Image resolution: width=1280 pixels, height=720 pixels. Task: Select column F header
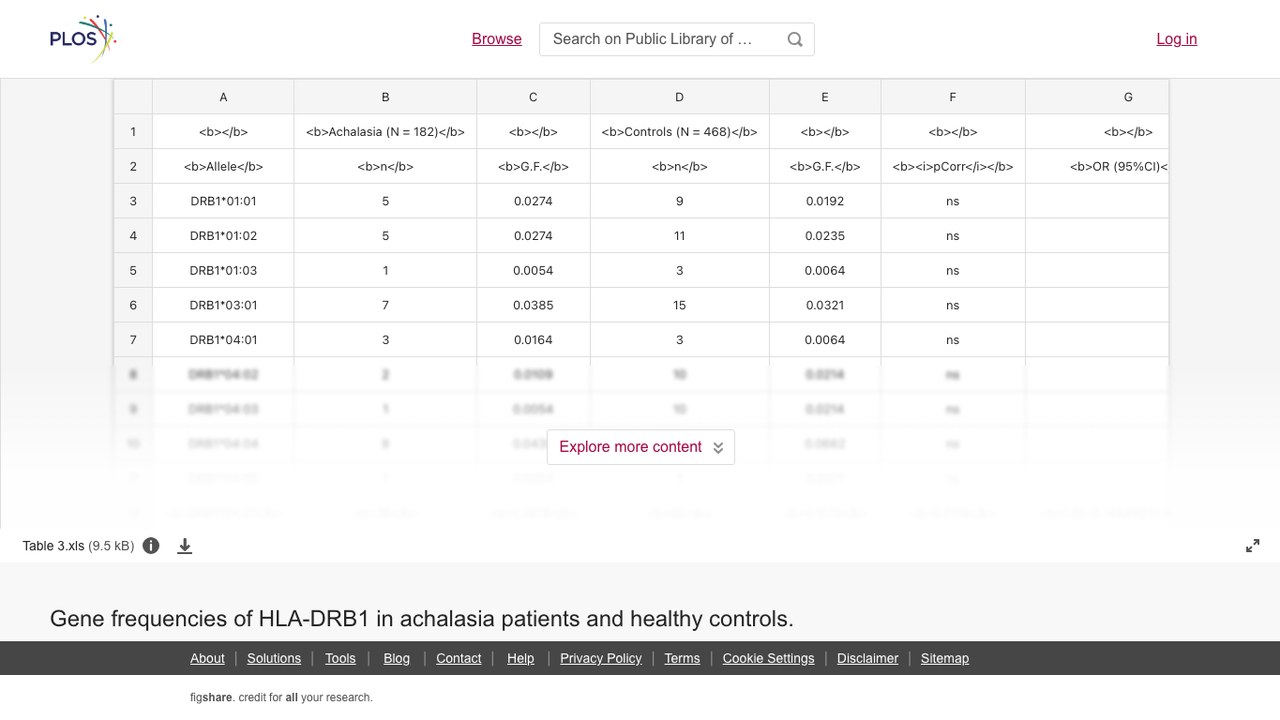[952, 97]
